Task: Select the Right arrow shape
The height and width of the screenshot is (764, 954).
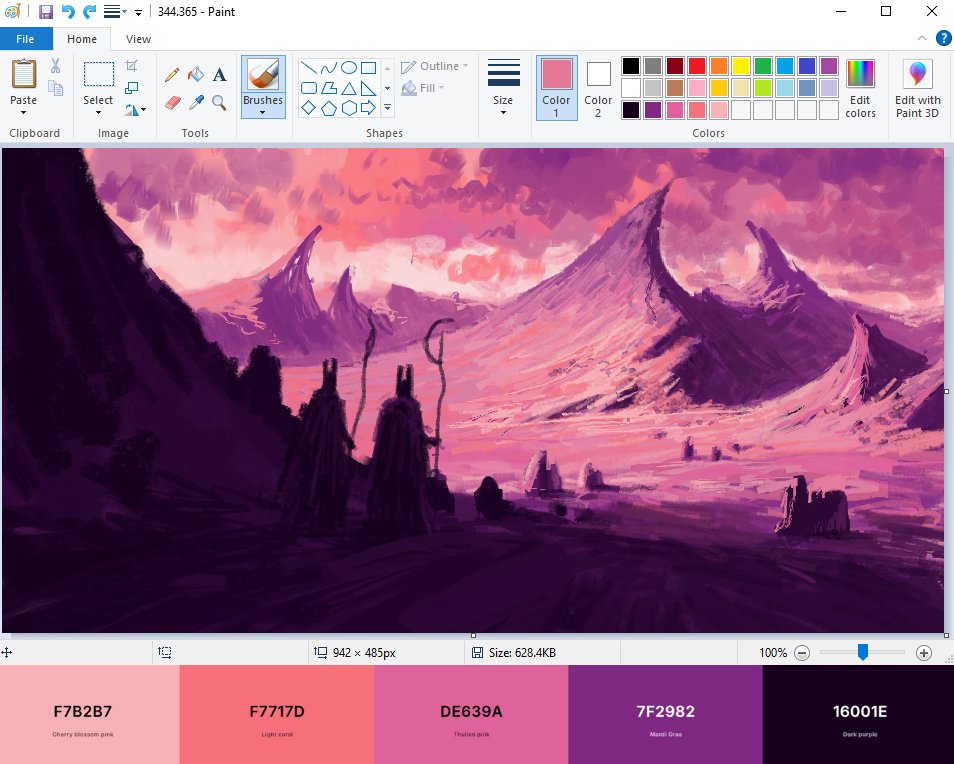Action: coord(368,108)
